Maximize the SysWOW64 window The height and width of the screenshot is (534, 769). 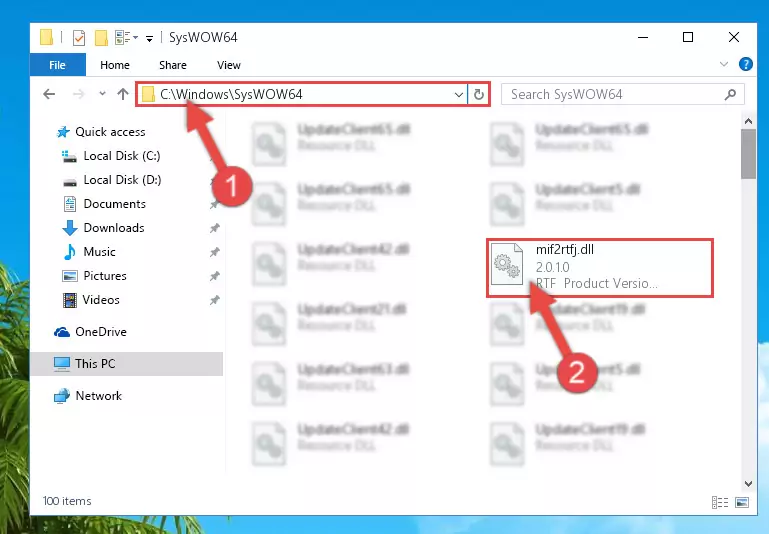pos(688,37)
